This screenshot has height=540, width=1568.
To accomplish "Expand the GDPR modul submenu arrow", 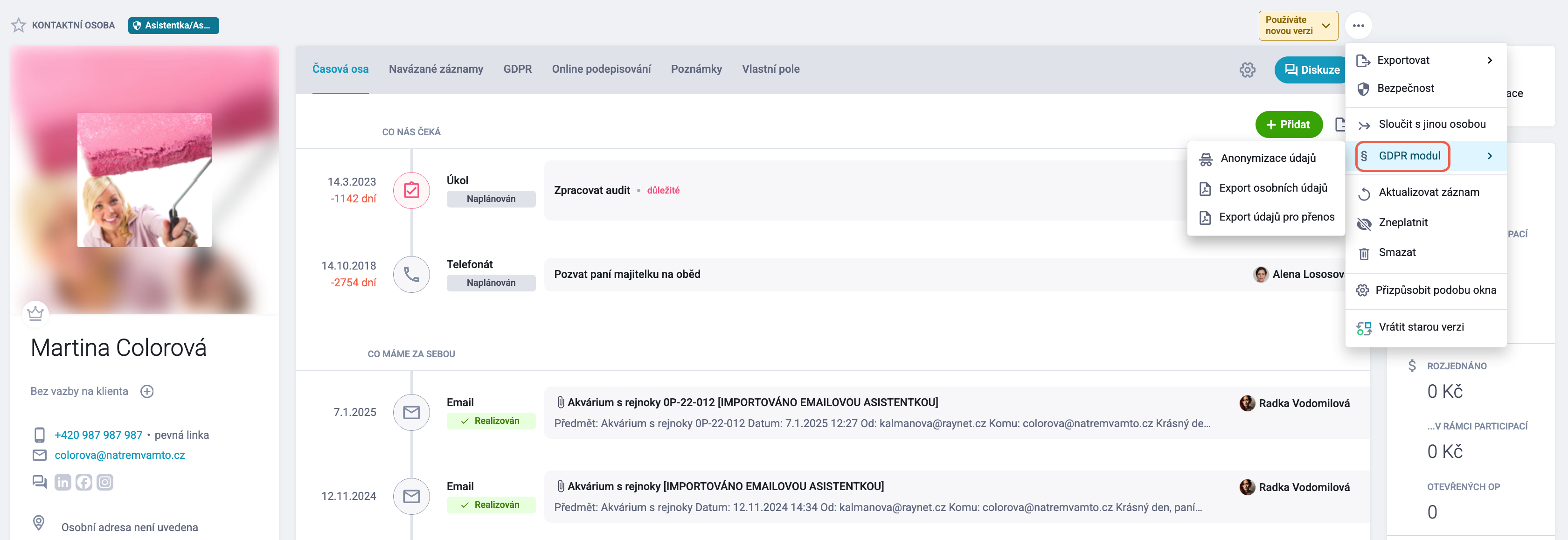I will point(1490,157).
